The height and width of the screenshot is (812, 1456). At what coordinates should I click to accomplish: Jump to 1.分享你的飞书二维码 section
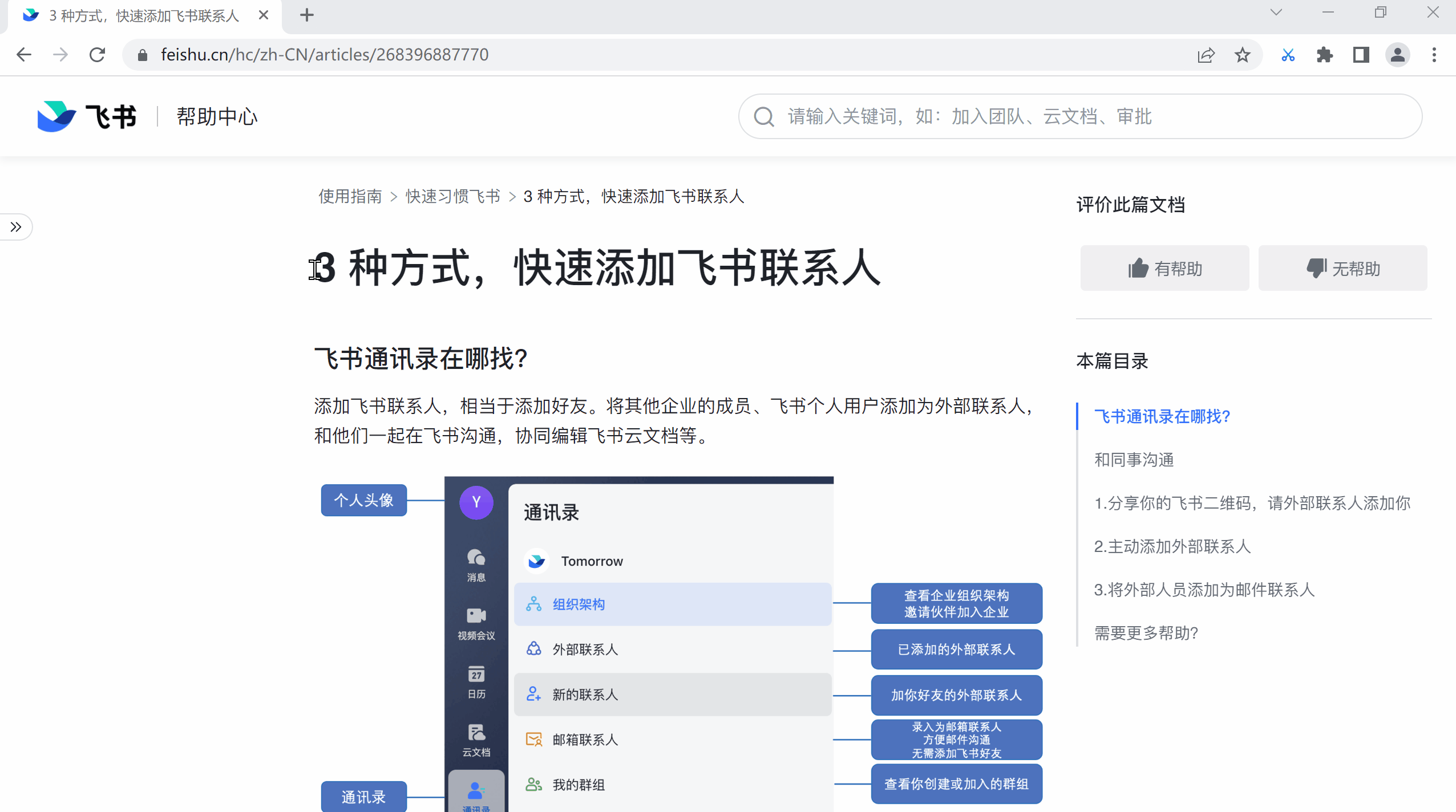[x=1252, y=503]
